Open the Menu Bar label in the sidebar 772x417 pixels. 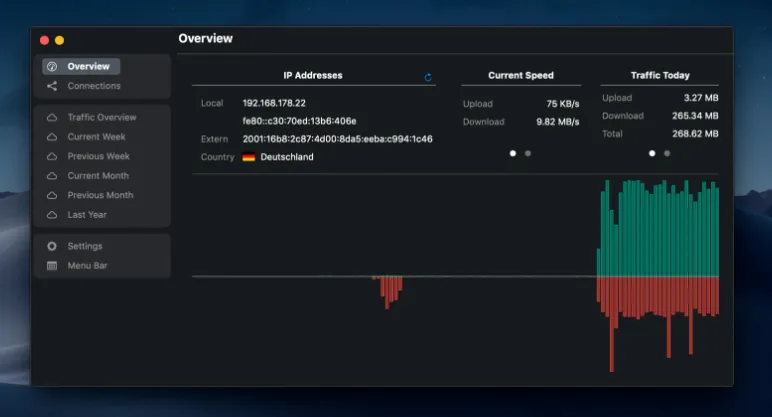click(x=88, y=266)
